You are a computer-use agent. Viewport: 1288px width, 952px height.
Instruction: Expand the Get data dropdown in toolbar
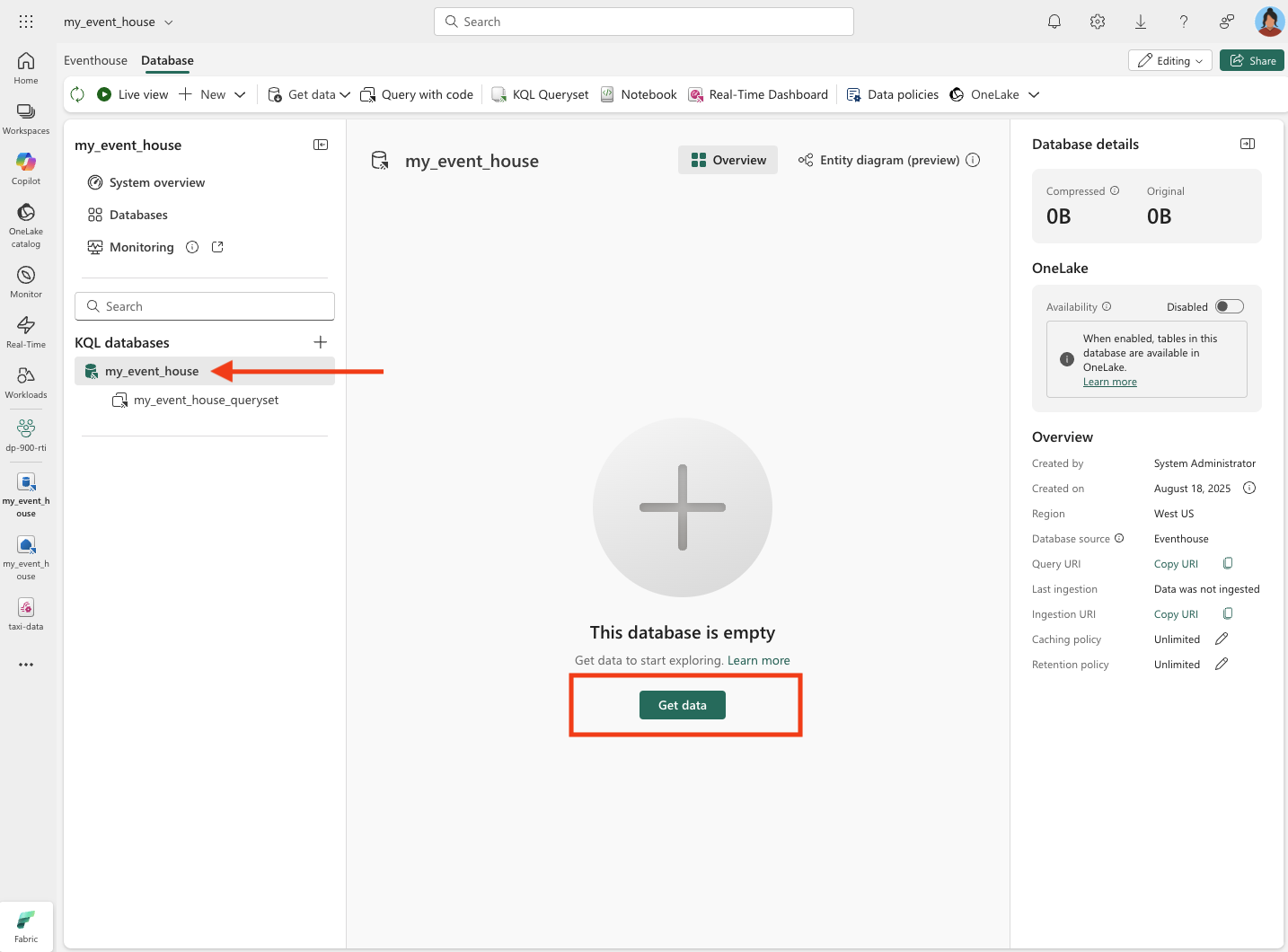coord(345,94)
